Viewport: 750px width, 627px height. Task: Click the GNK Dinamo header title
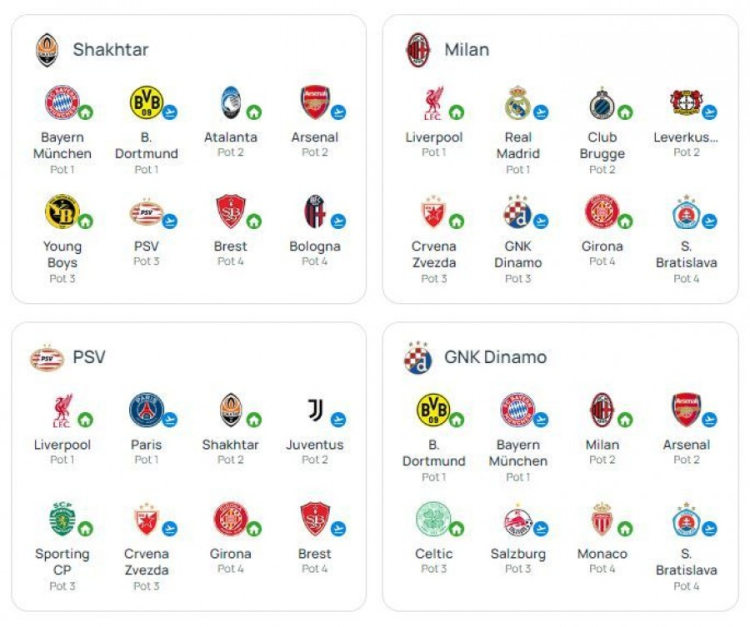click(497, 357)
